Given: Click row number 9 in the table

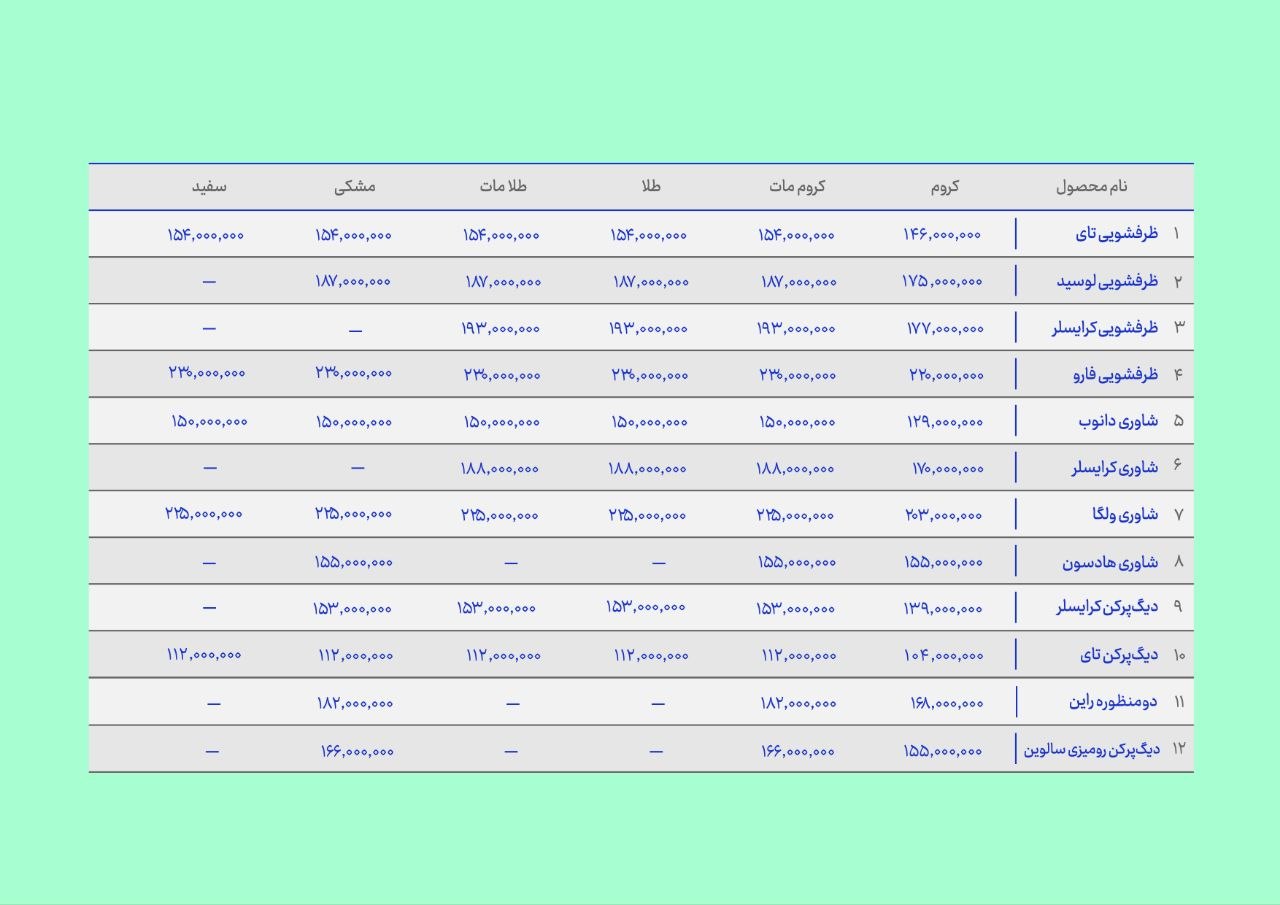Looking at the screenshot, I should click(1177, 607).
